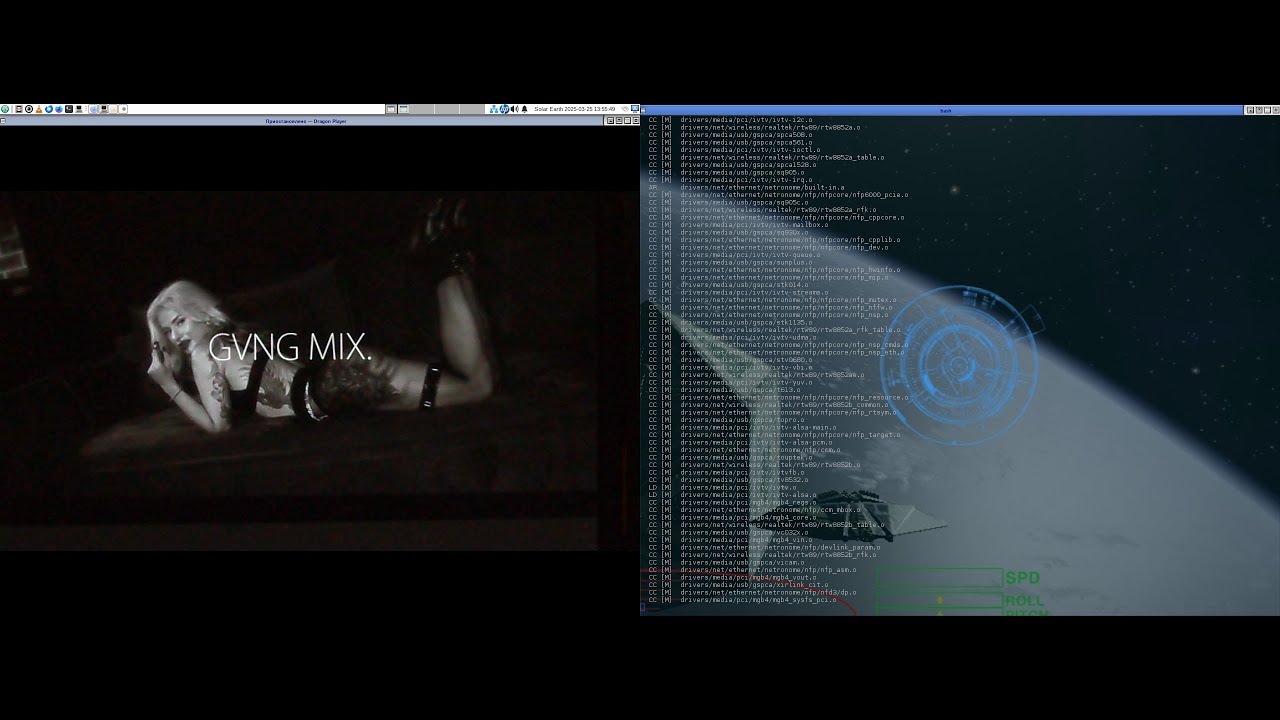The width and height of the screenshot is (1280, 720).
Task: Open the bash terminal window menu icon
Action: coord(643,110)
